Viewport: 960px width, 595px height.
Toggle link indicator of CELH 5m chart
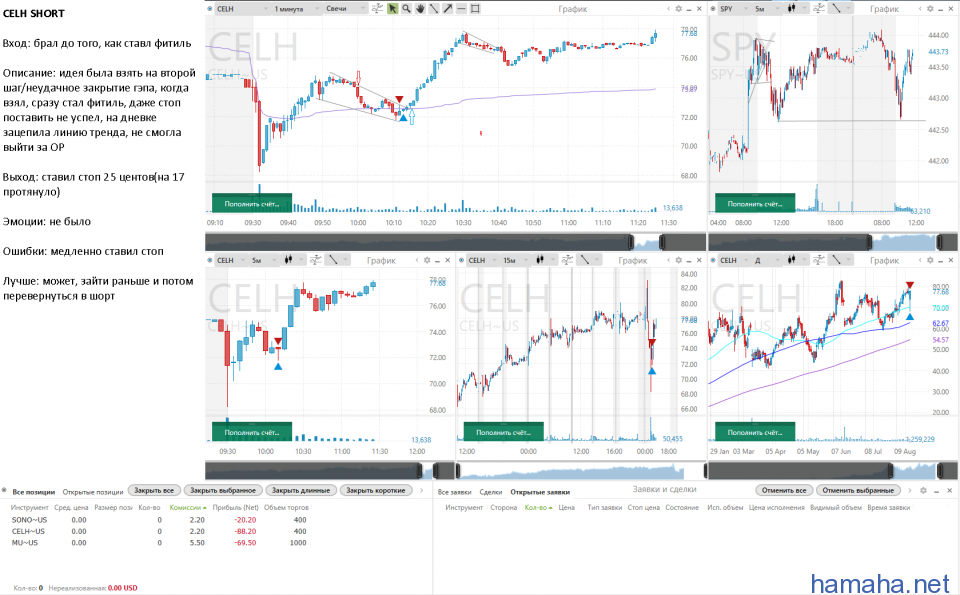pyautogui.click(x=210, y=260)
